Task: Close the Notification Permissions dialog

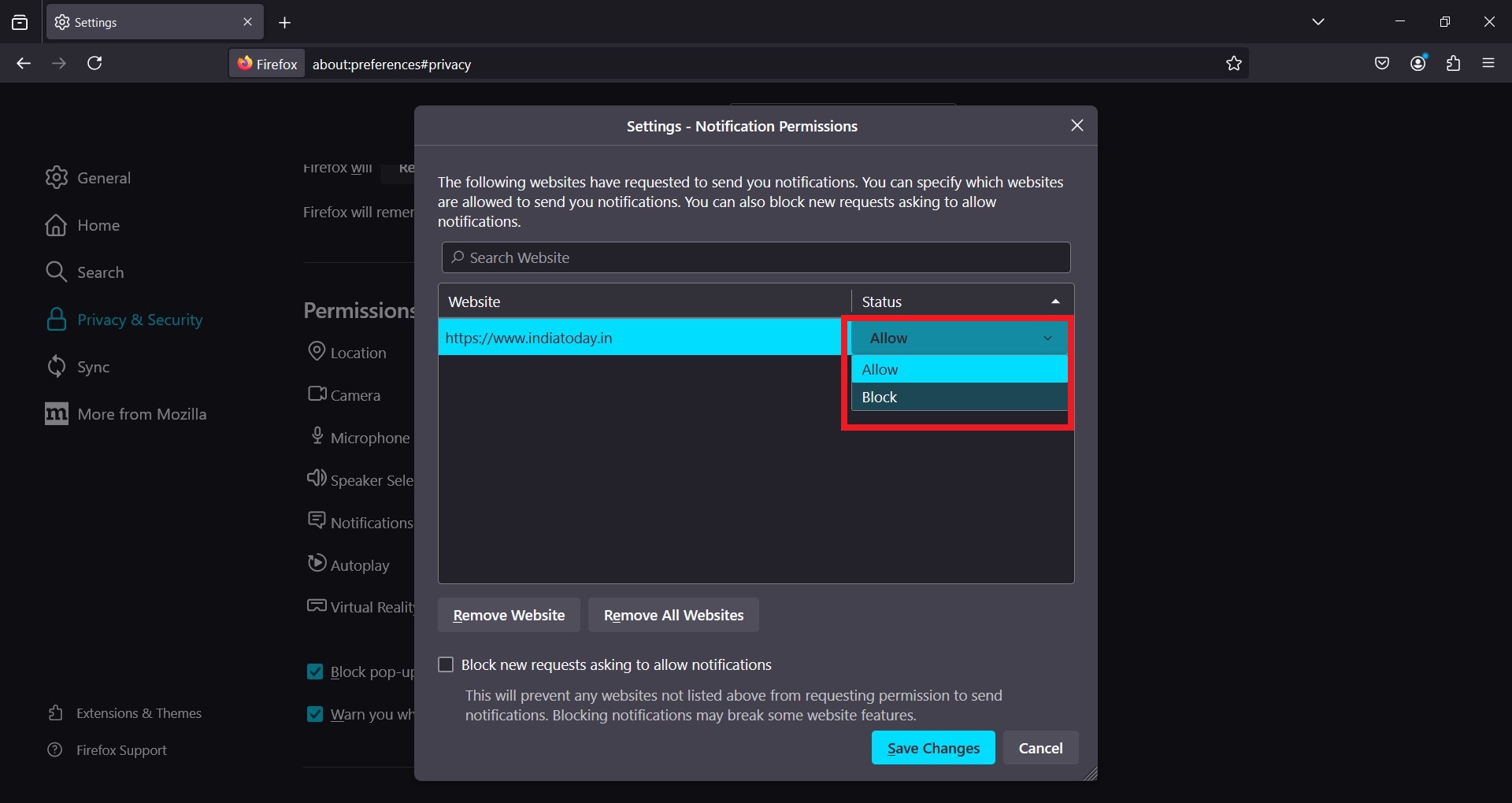Action: [x=1077, y=125]
